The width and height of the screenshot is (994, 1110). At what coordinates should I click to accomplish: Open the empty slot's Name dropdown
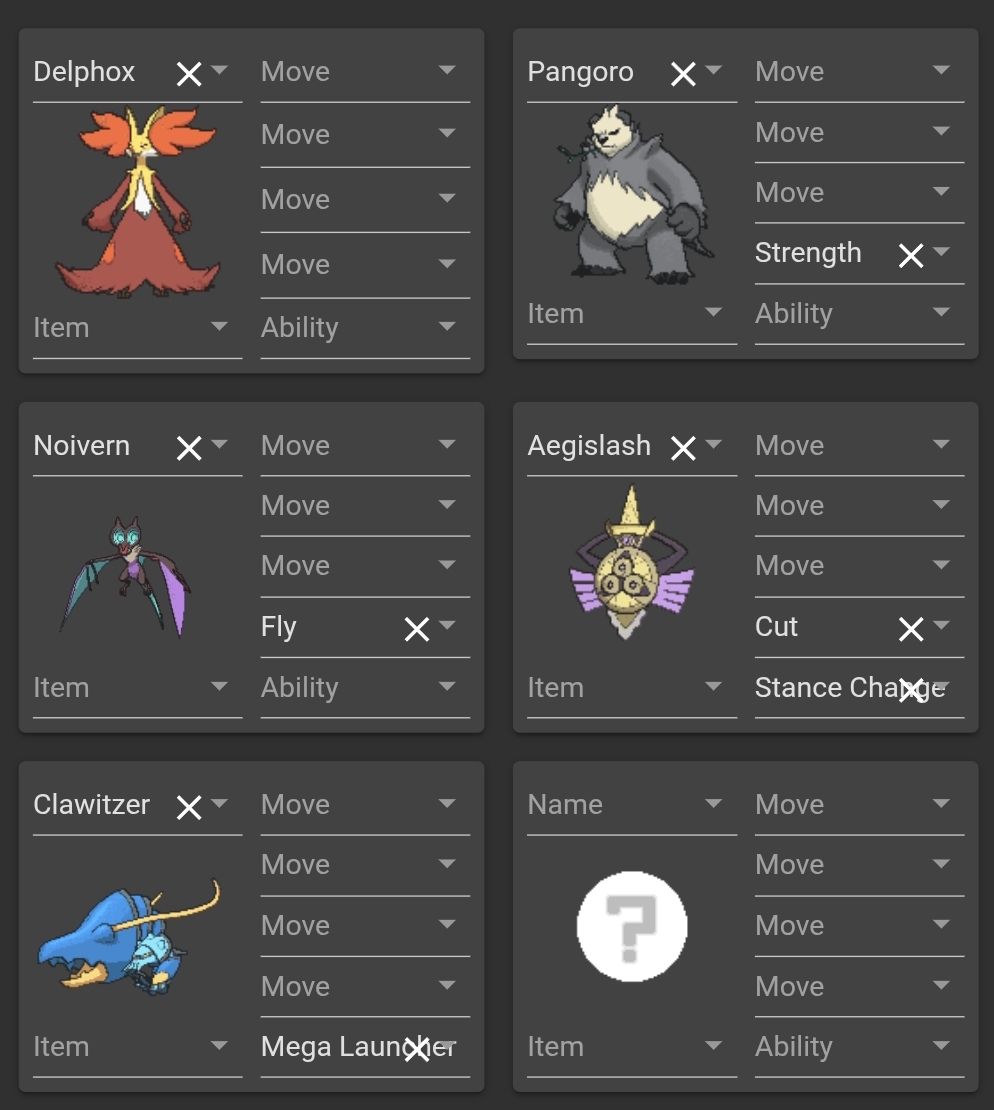click(x=632, y=805)
